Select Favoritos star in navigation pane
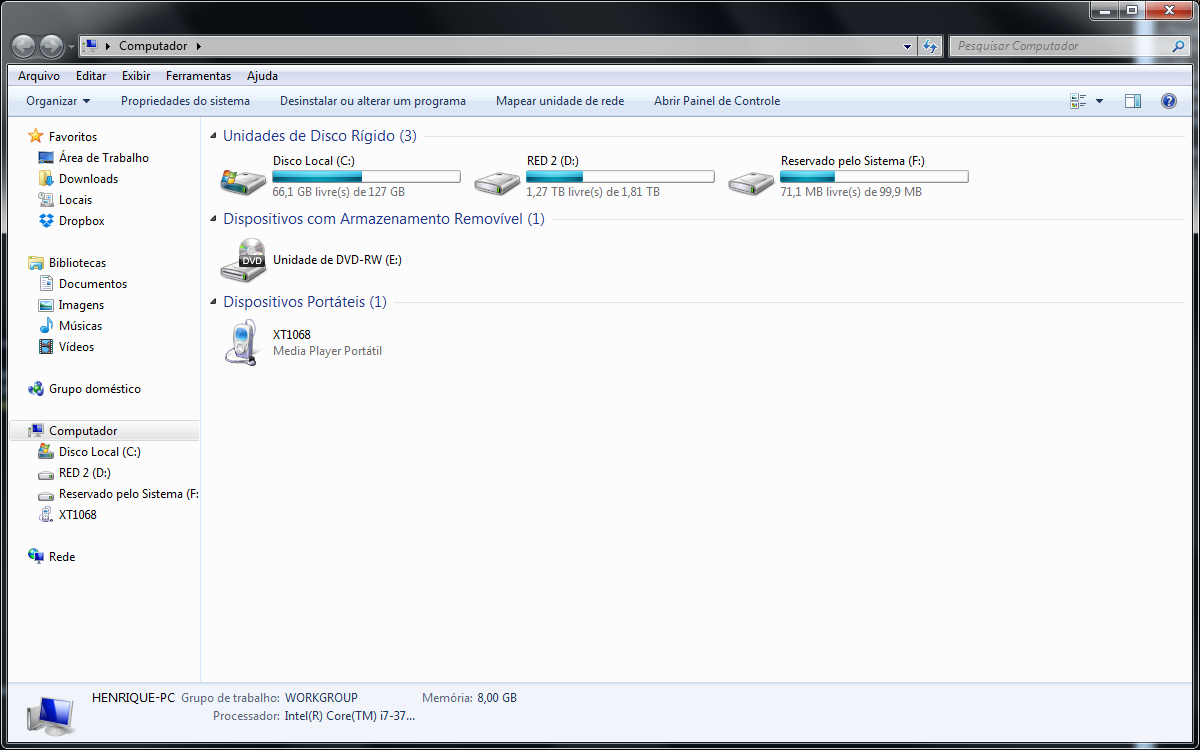Screen dimensions: 1200x750 tap(36, 136)
